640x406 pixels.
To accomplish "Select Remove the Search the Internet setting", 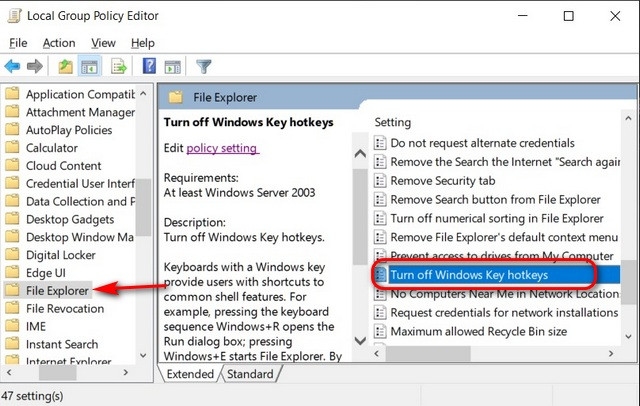I will [497, 162].
